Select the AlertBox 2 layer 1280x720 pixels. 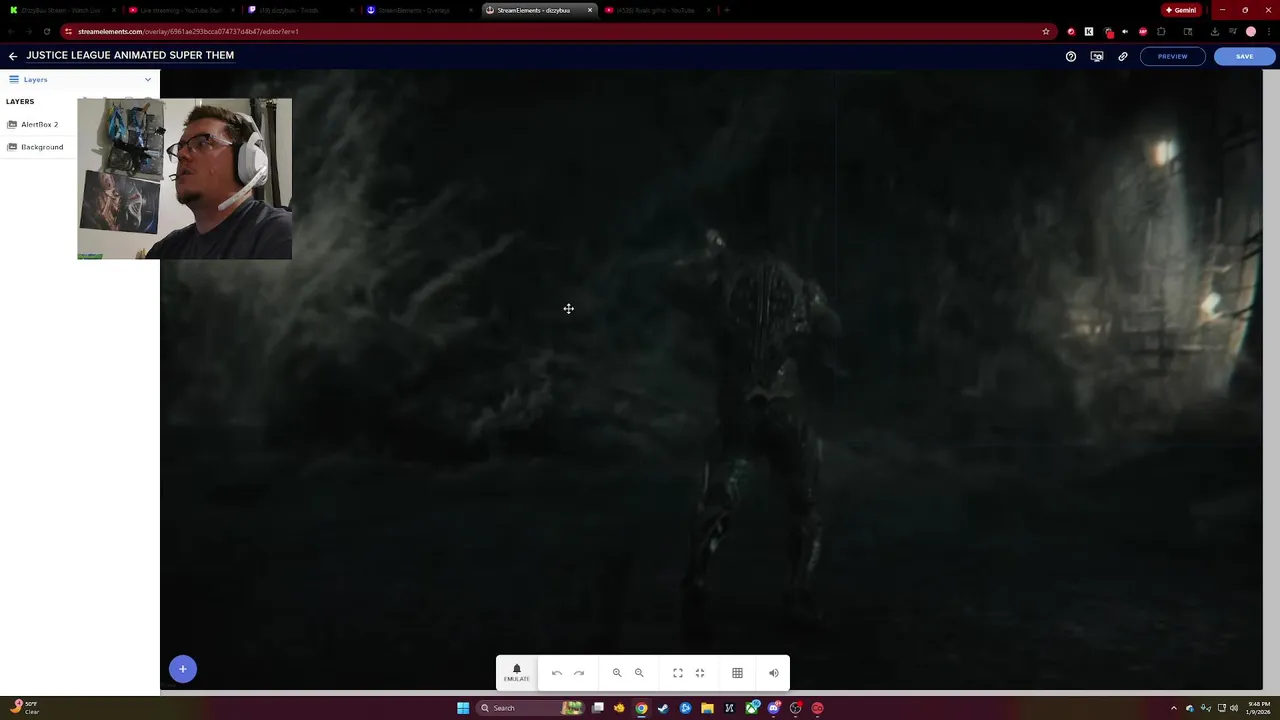[40, 124]
